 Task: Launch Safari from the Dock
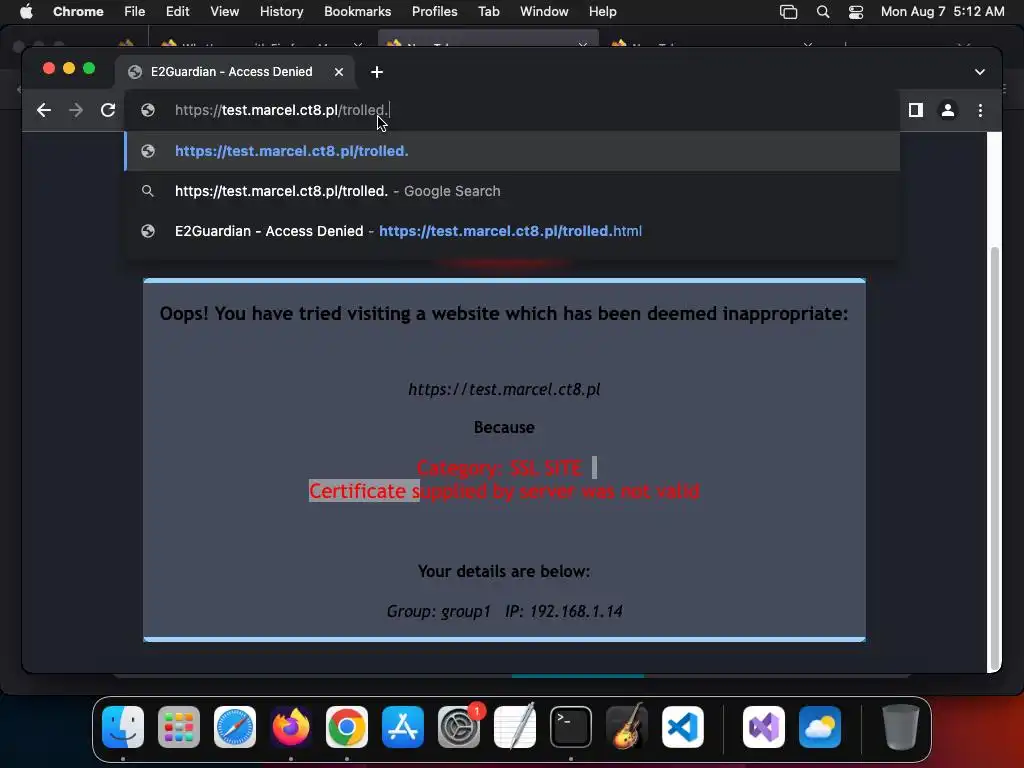click(x=235, y=727)
